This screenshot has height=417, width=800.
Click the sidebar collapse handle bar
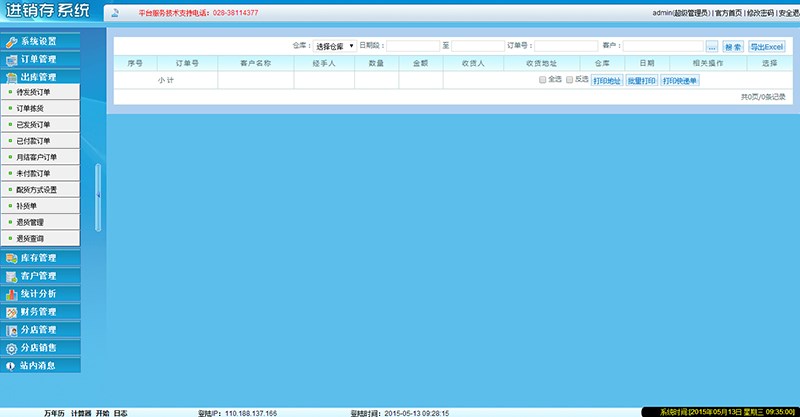pyautogui.click(x=98, y=197)
